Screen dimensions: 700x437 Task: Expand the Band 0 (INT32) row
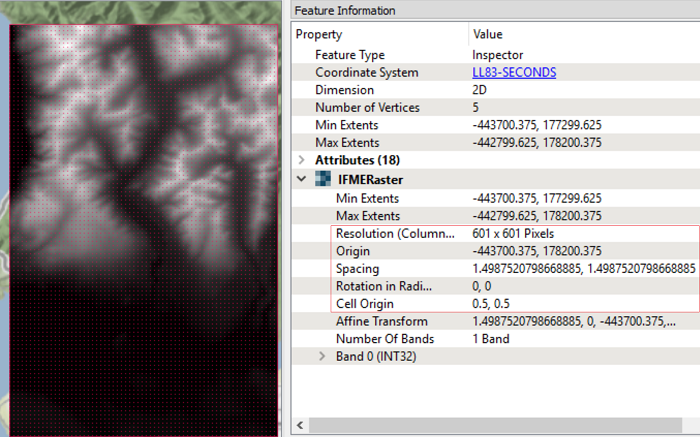(322, 356)
